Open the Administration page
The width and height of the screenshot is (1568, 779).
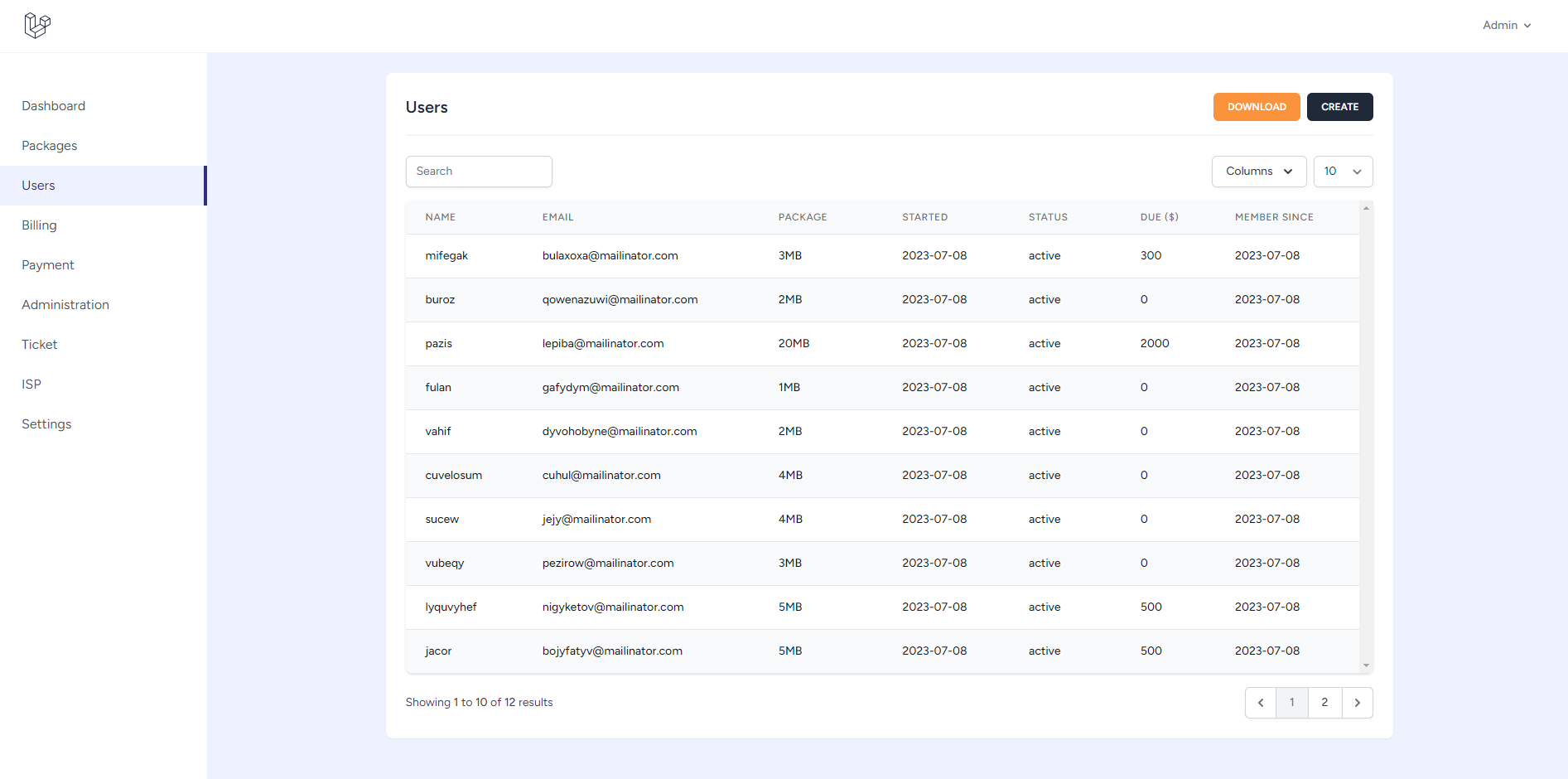65,304
